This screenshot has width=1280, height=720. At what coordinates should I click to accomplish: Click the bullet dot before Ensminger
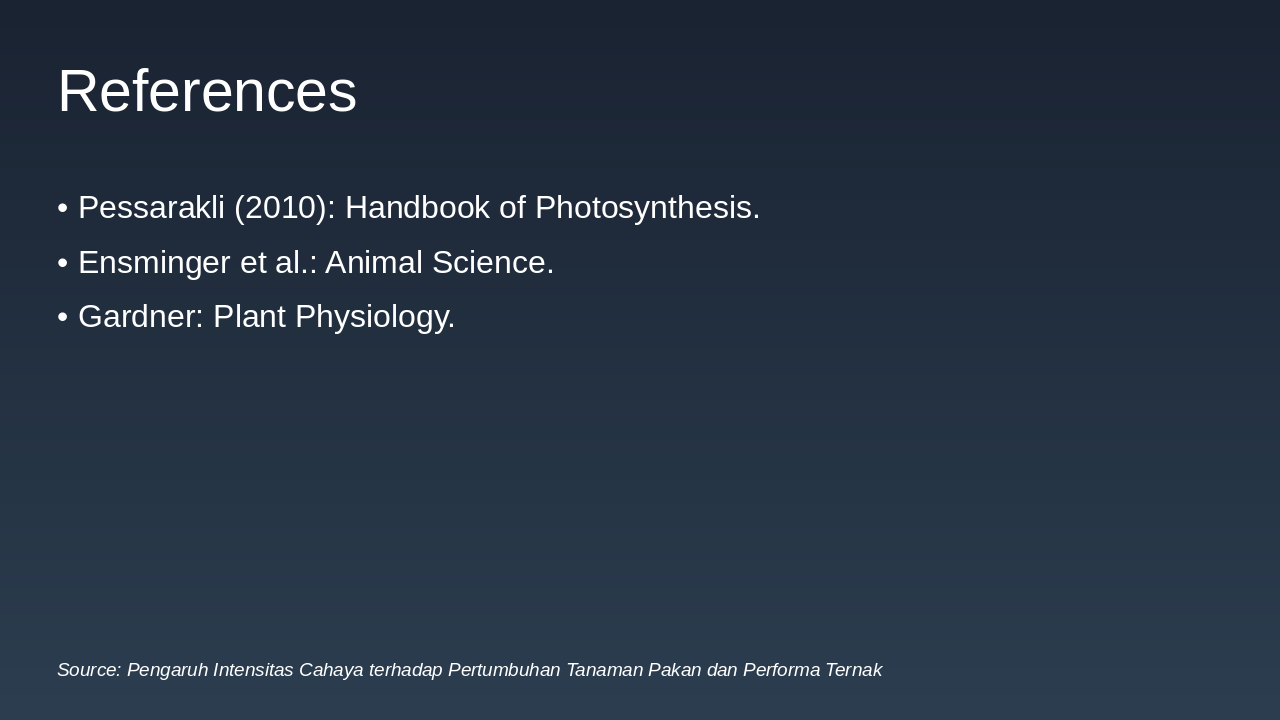pos(63,263)
